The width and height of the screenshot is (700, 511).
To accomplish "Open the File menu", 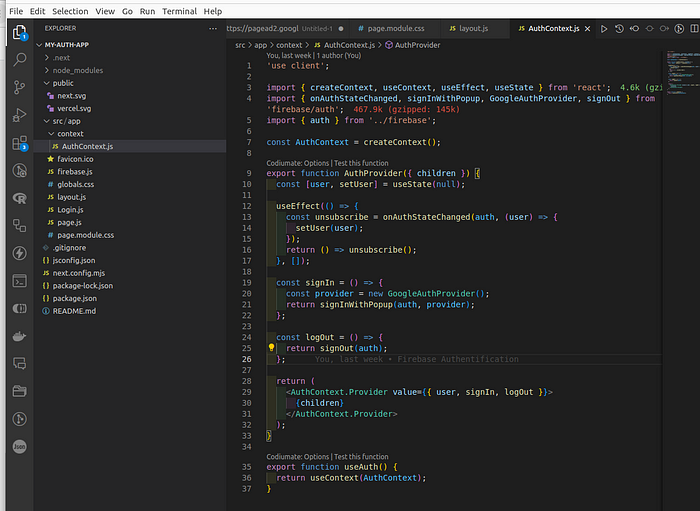I will coord(16,11).
